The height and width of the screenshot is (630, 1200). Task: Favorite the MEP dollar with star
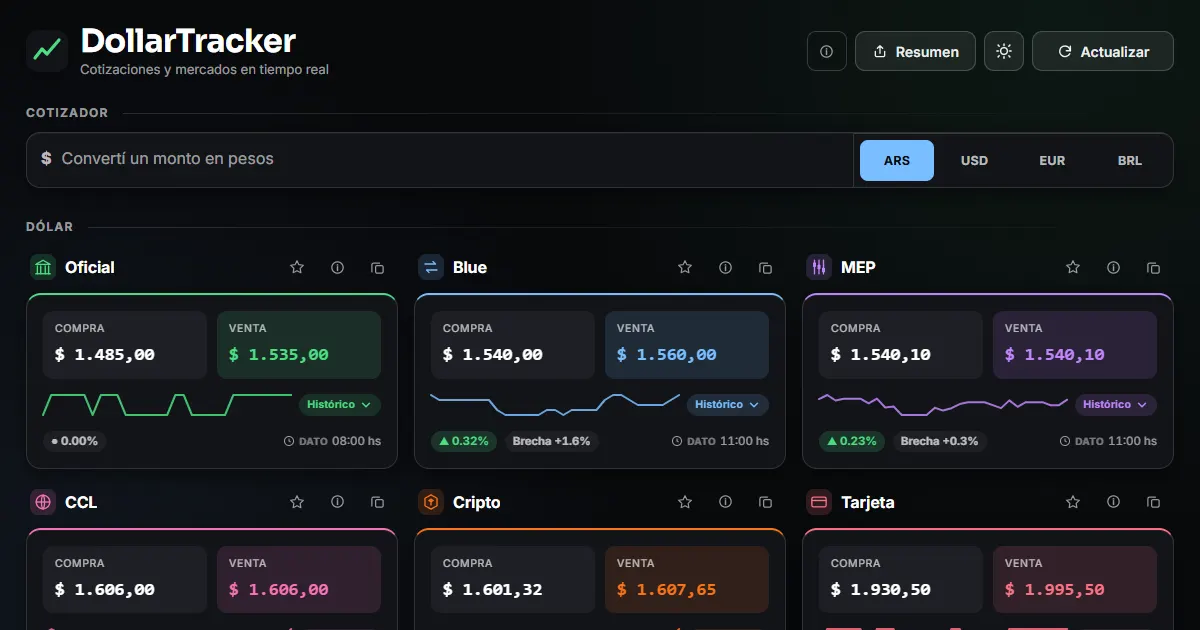pyautogui.click(x=1073, y=267)
